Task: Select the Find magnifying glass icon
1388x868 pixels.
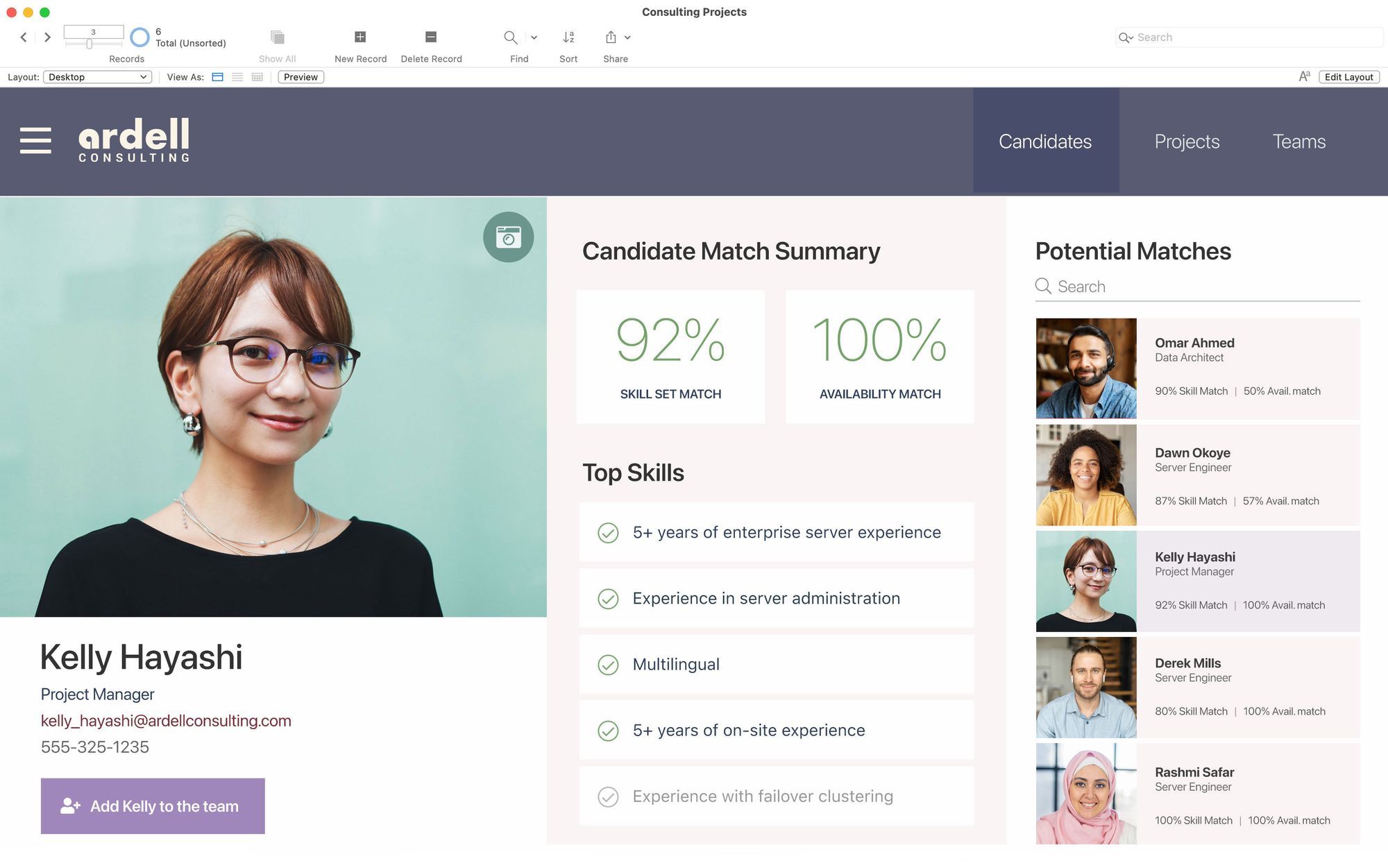Action: [x=511, y=37]
